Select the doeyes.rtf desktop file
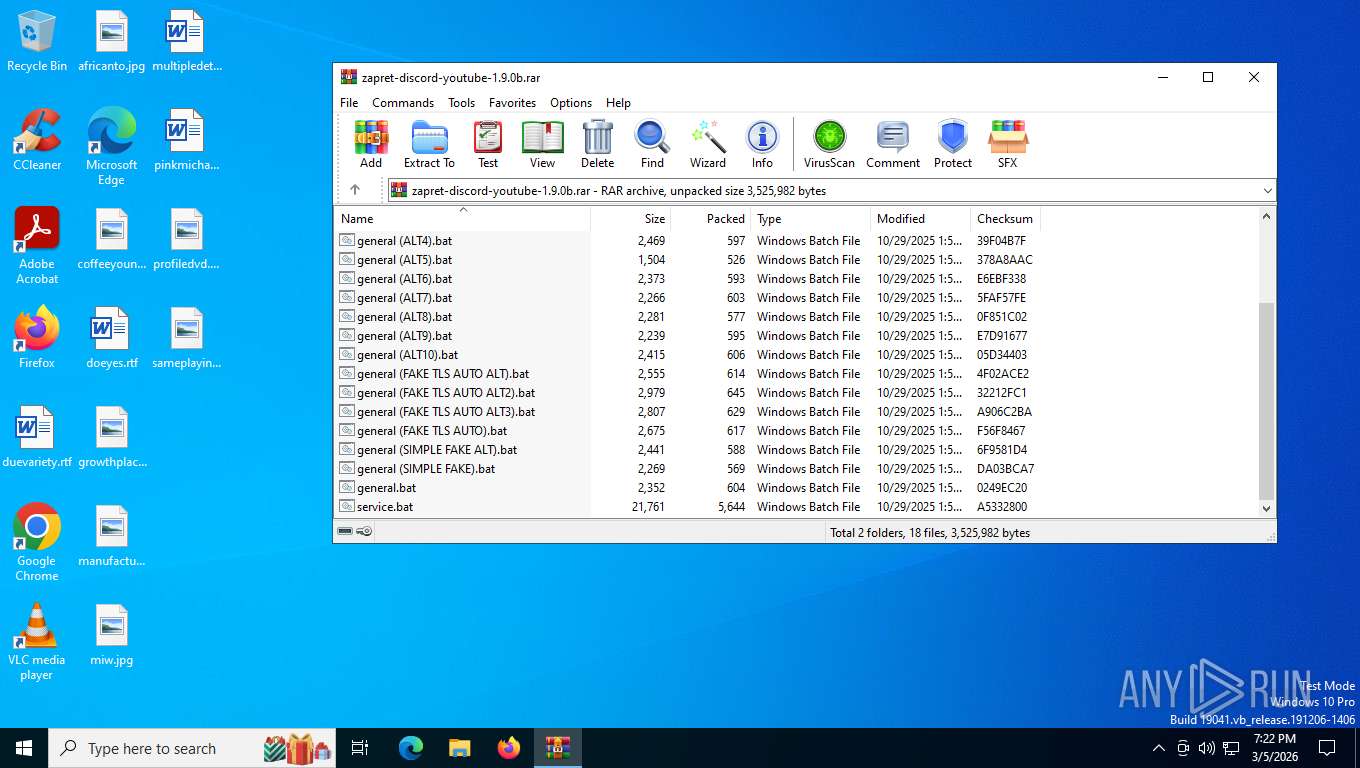Image resolution: width=1360 pixels, height=768 pixels. click(x=112, y=338)
